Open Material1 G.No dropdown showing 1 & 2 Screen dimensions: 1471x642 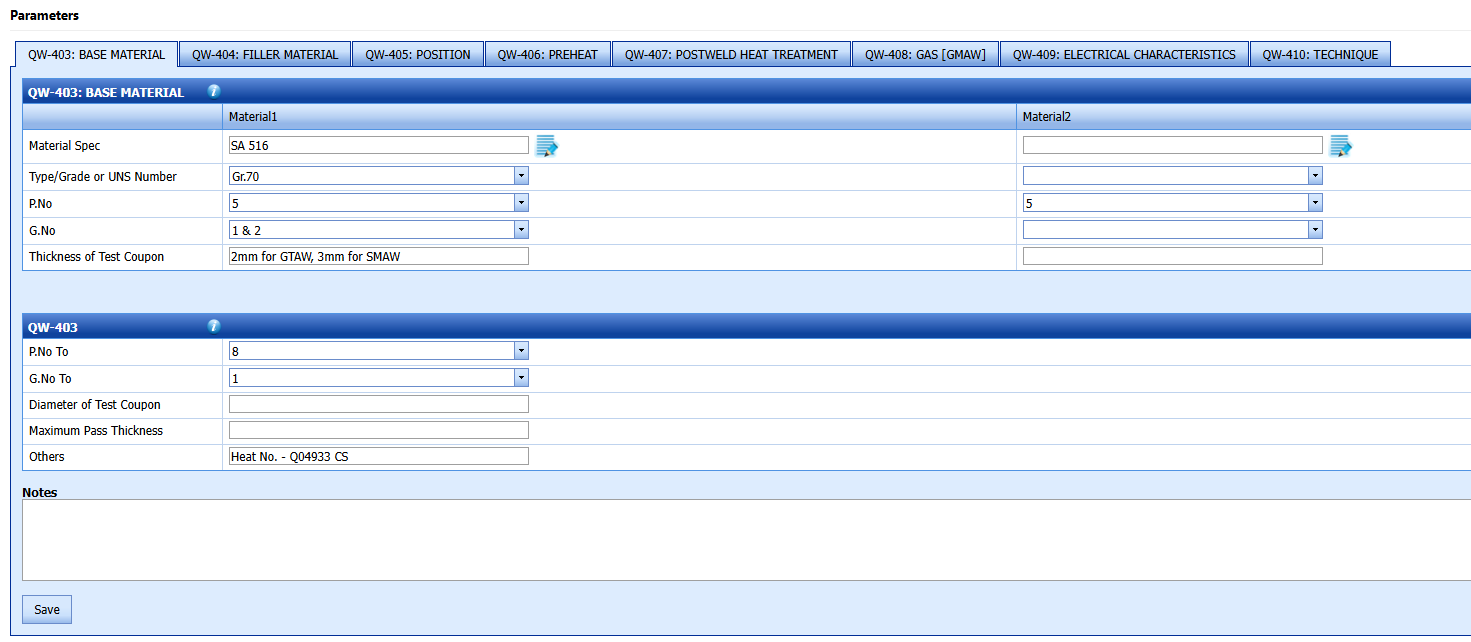pos(521,230)
